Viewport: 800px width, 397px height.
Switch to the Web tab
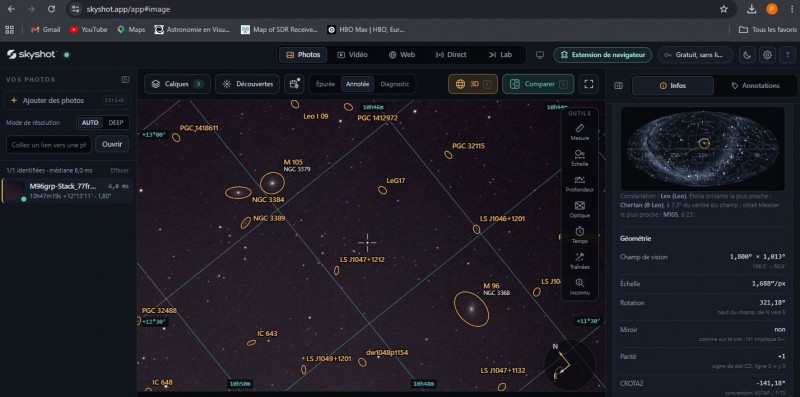[x=402, y=55]
